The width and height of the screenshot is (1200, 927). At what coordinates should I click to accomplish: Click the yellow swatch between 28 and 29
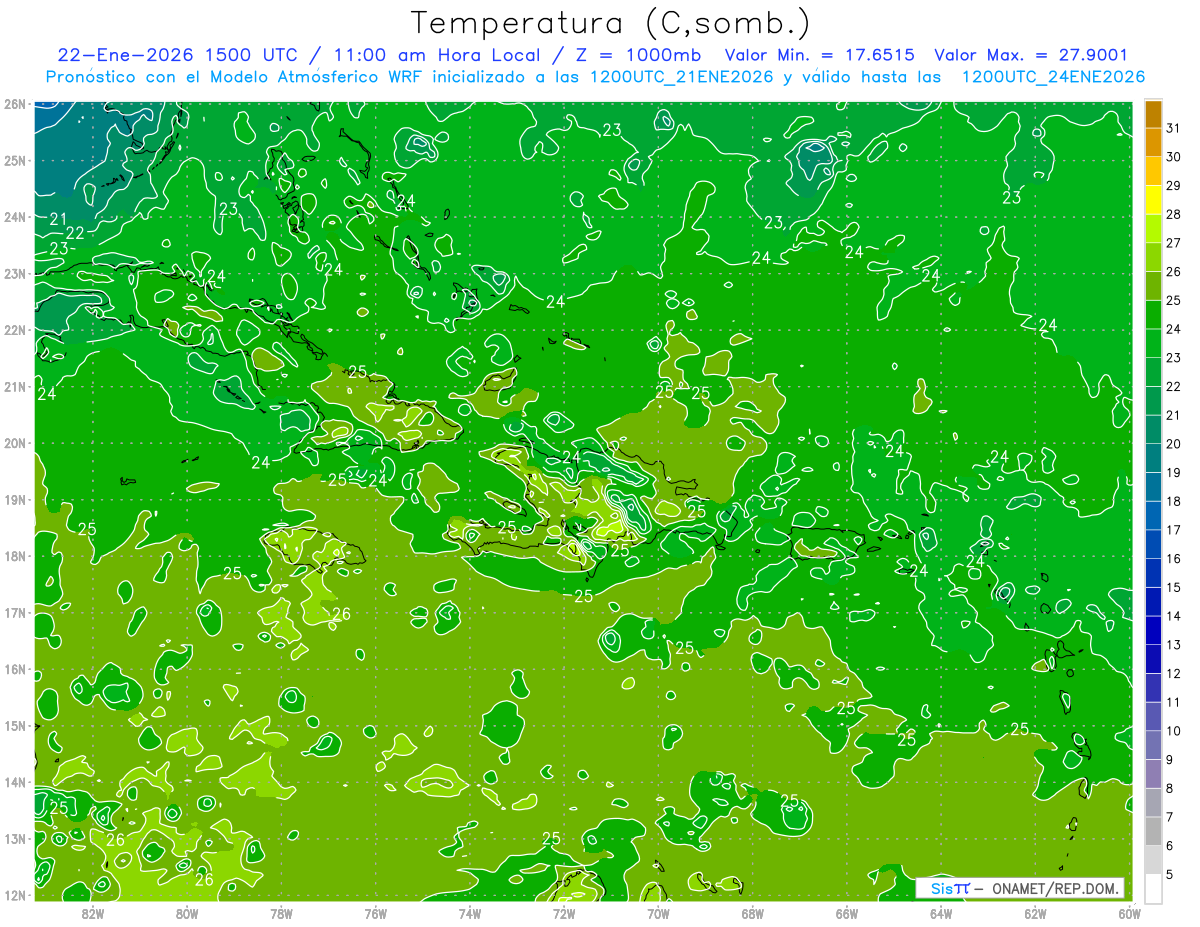[1153, 200]
